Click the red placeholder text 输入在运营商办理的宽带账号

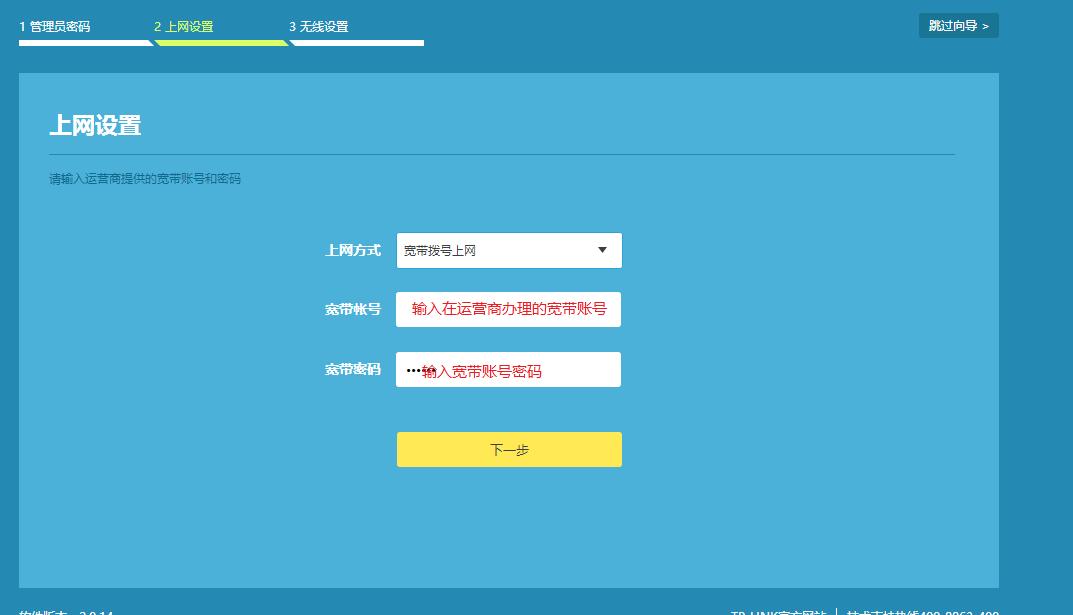(x=508, y=309)
